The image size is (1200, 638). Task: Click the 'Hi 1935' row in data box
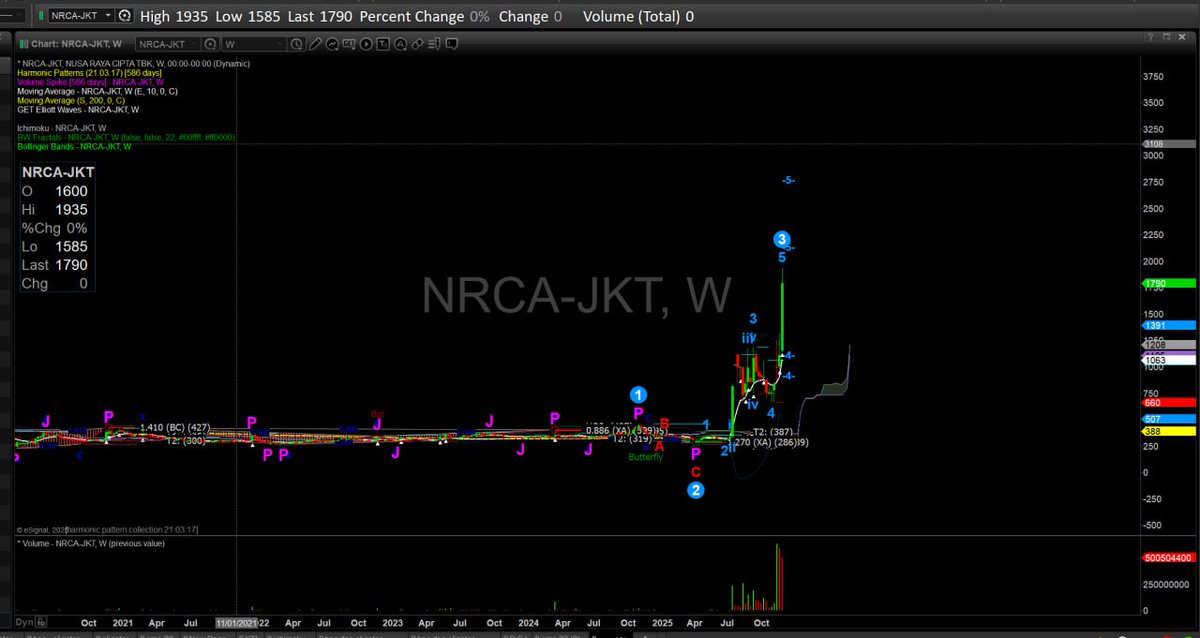(55, 209)
